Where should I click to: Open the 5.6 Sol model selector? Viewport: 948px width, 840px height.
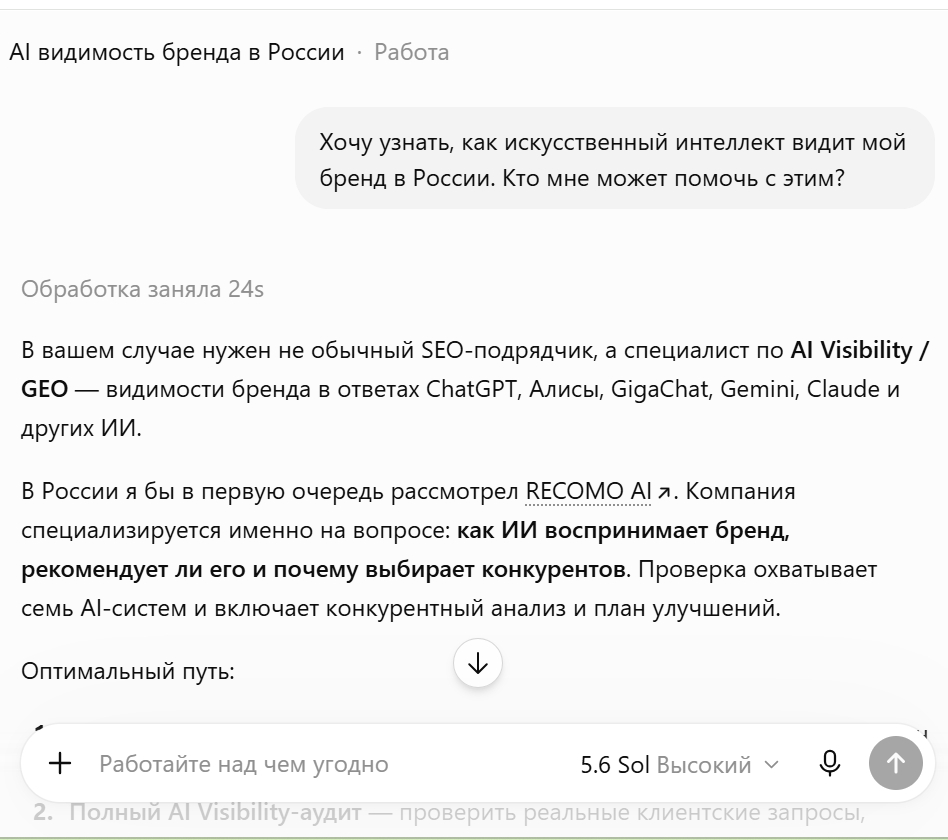[679, 764]
